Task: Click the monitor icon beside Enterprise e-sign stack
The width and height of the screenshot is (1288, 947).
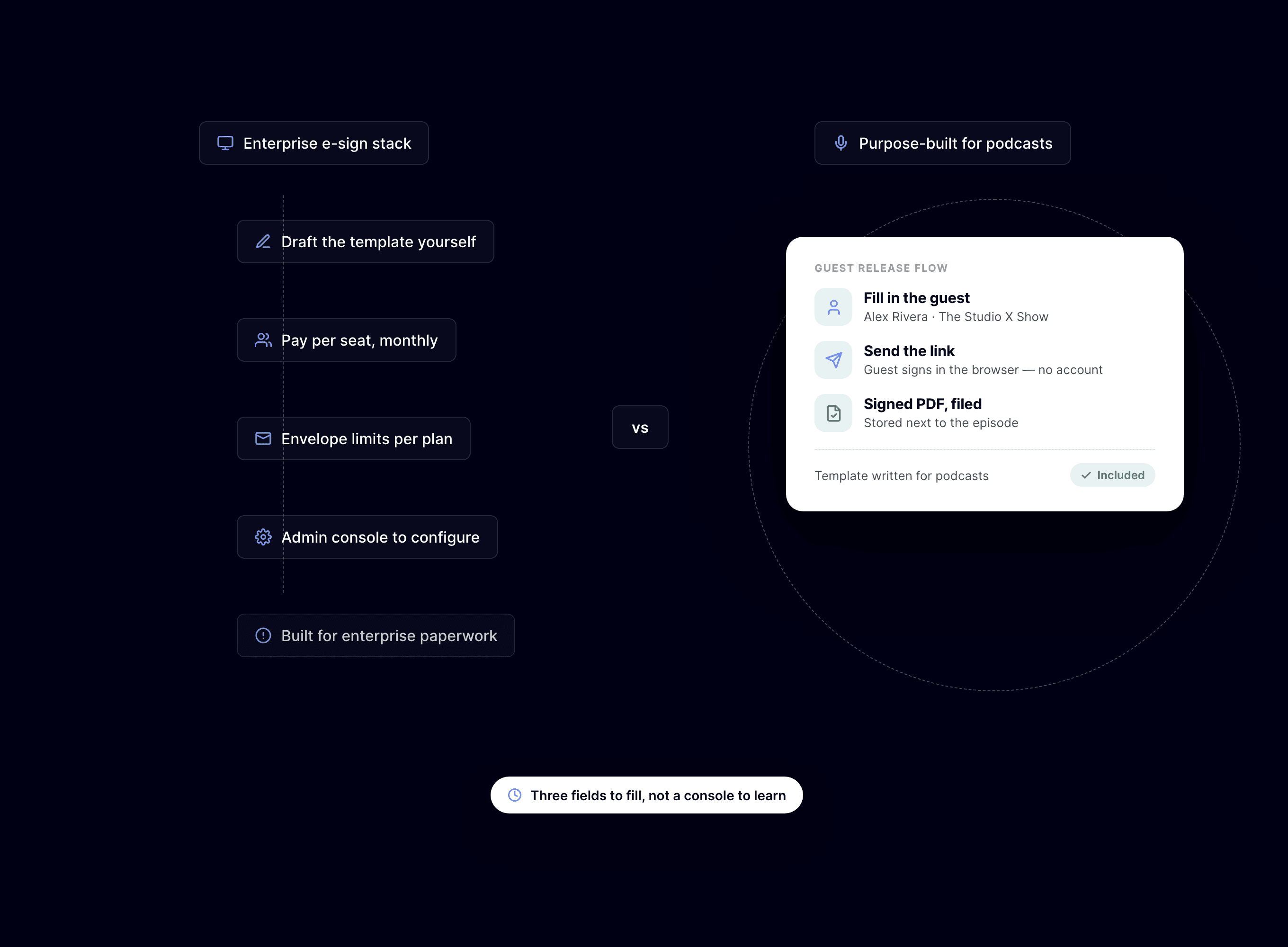Action: pyautogui.click(x=225, y=143)
